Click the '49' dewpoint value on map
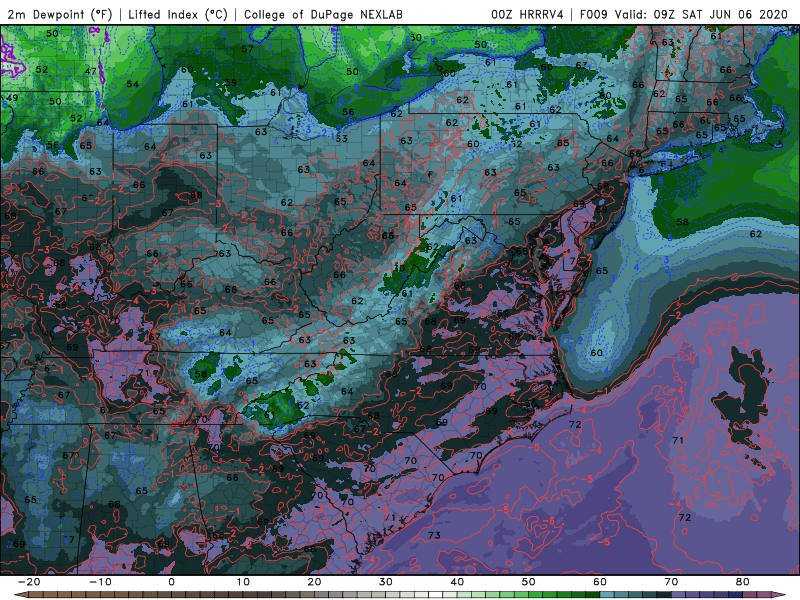The image size is (800, 600). (12, 98)
